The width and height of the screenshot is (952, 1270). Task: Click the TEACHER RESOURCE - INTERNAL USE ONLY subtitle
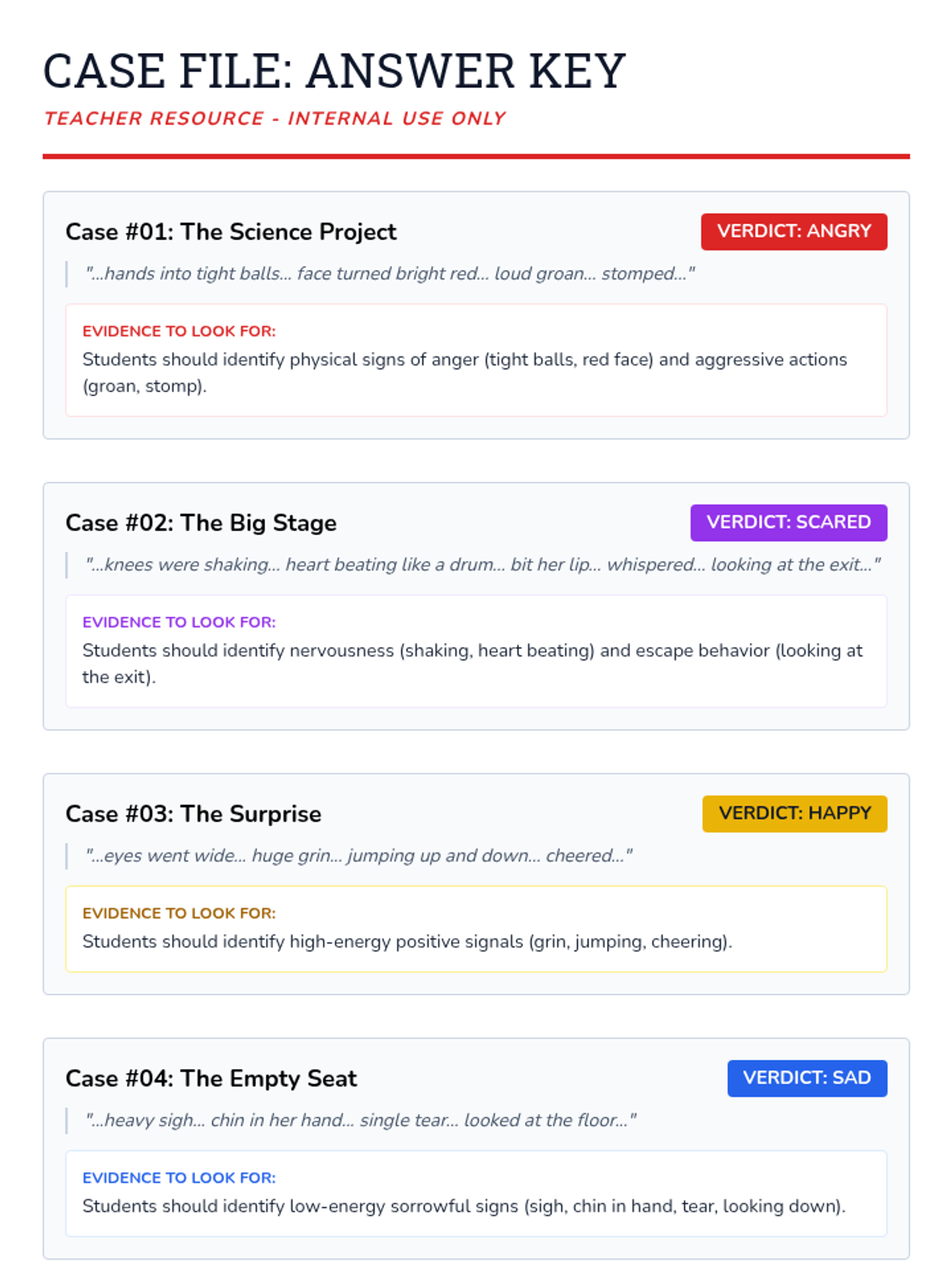click(x=274, y=119)
